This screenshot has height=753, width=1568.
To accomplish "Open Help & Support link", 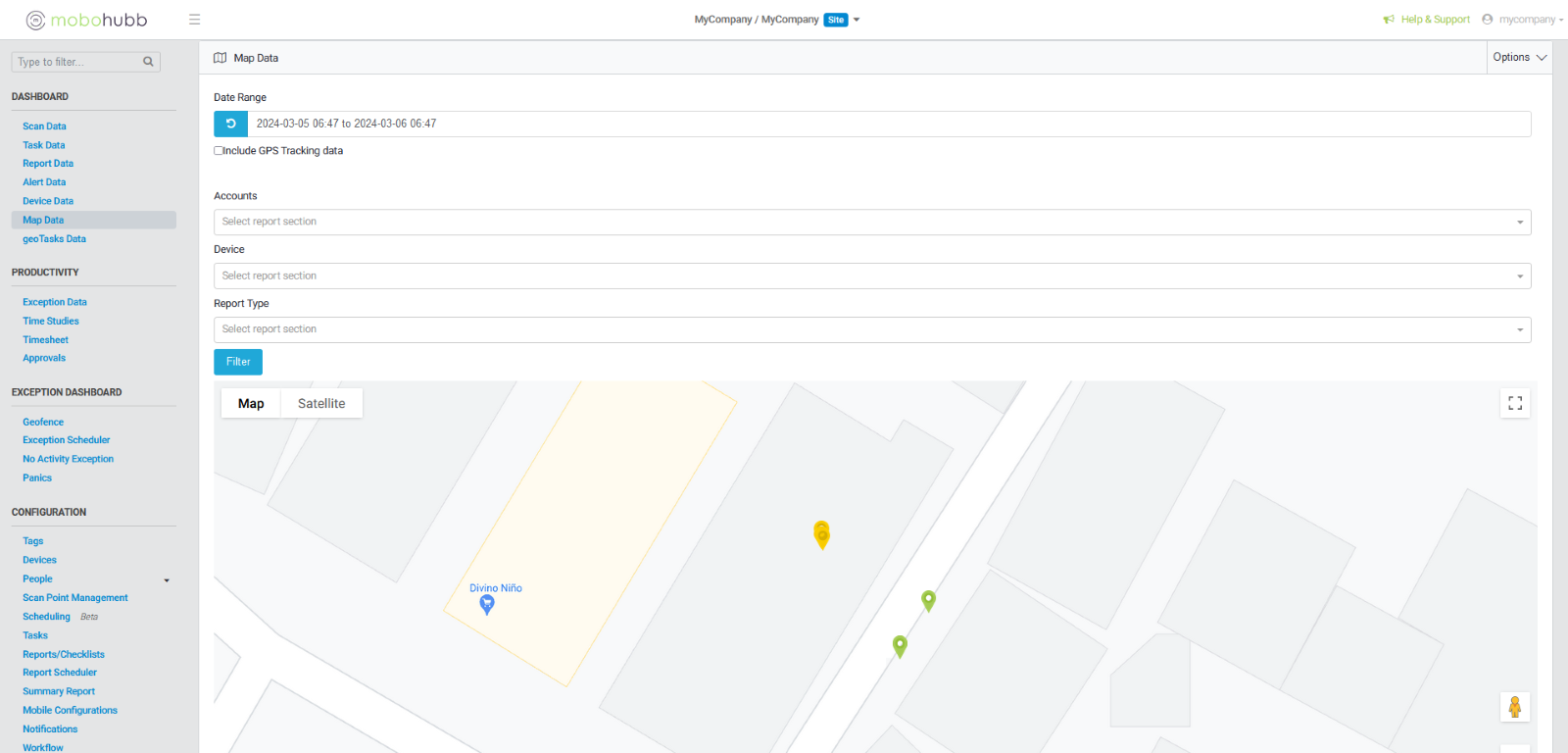I will 1434,20.
